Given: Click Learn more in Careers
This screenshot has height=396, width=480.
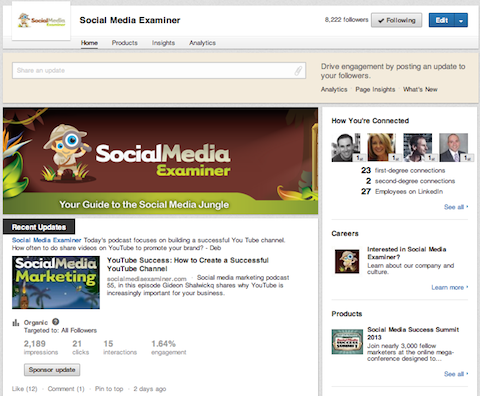Looking at the screenshot, I should [x=450, y=287].
